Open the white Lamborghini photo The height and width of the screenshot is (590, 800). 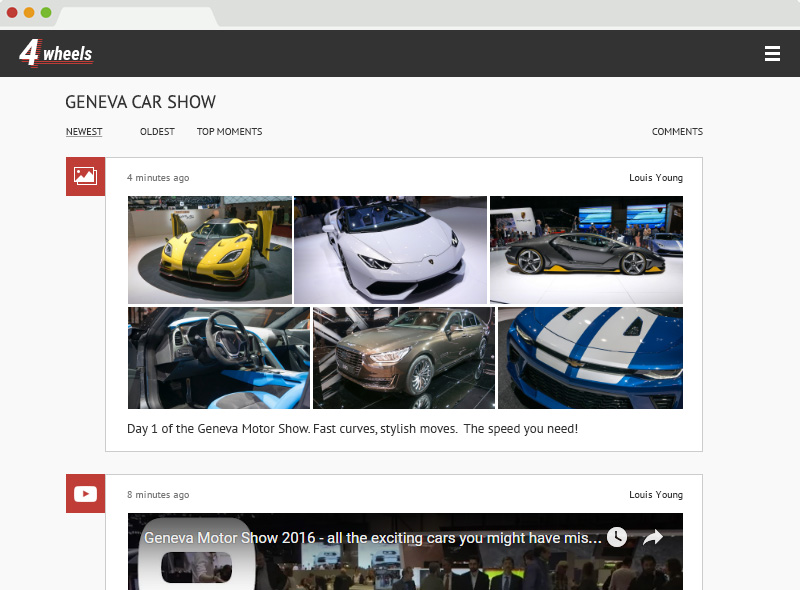[x=390, y=249]
